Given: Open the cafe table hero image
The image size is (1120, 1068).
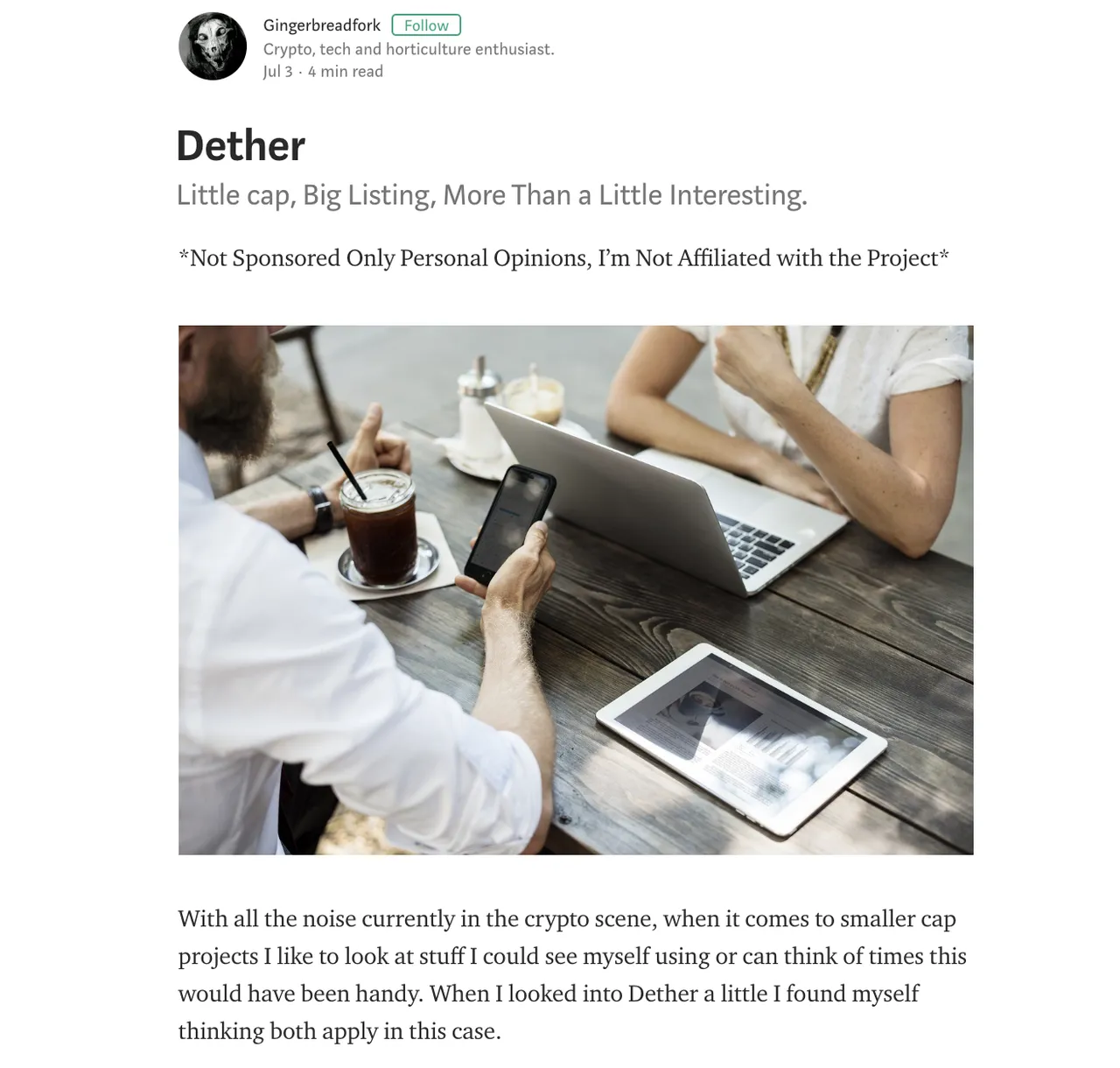Looking at the screenshot, I should [576, 590].
